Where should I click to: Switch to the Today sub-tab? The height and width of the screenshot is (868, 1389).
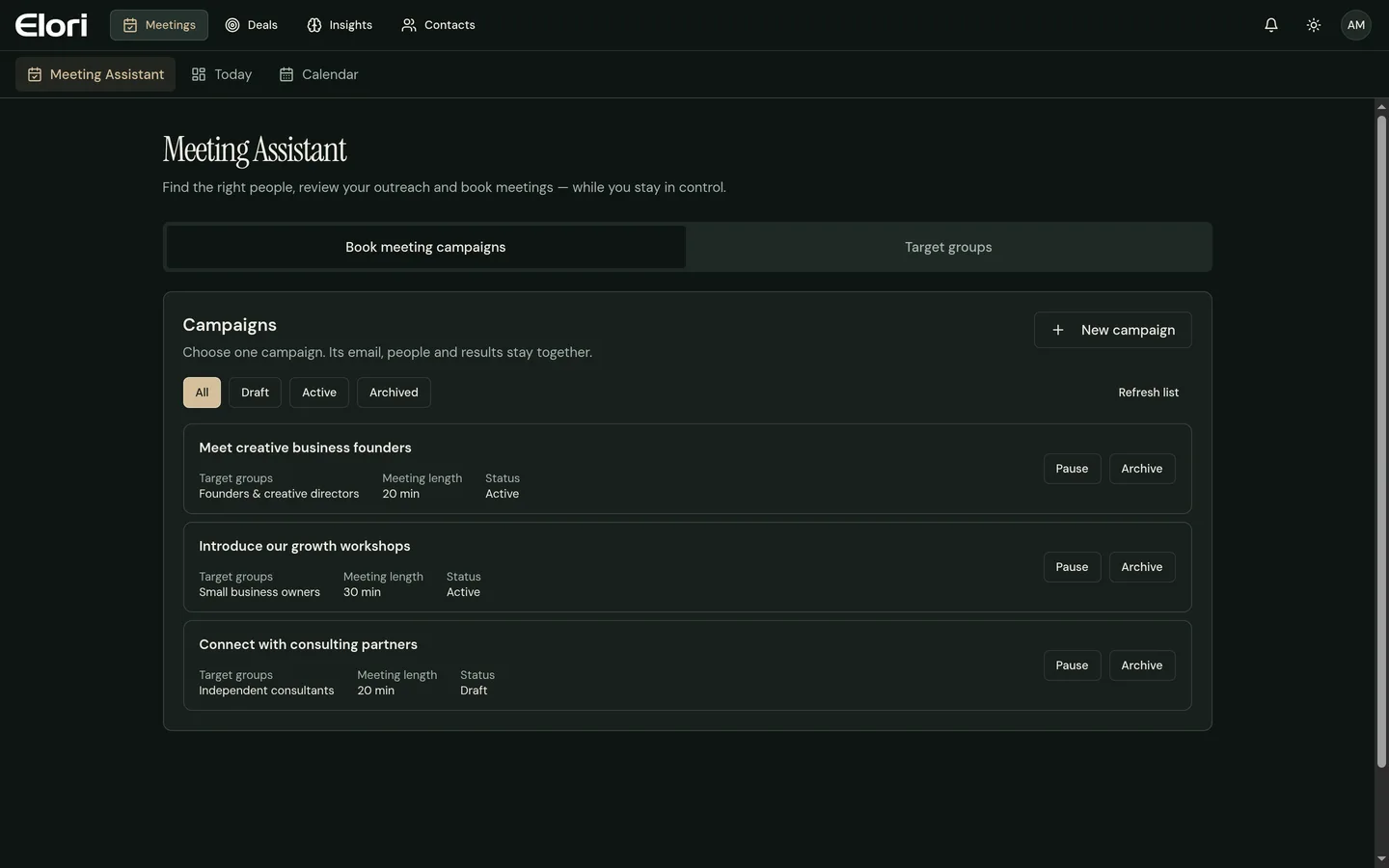click(222, 74)
